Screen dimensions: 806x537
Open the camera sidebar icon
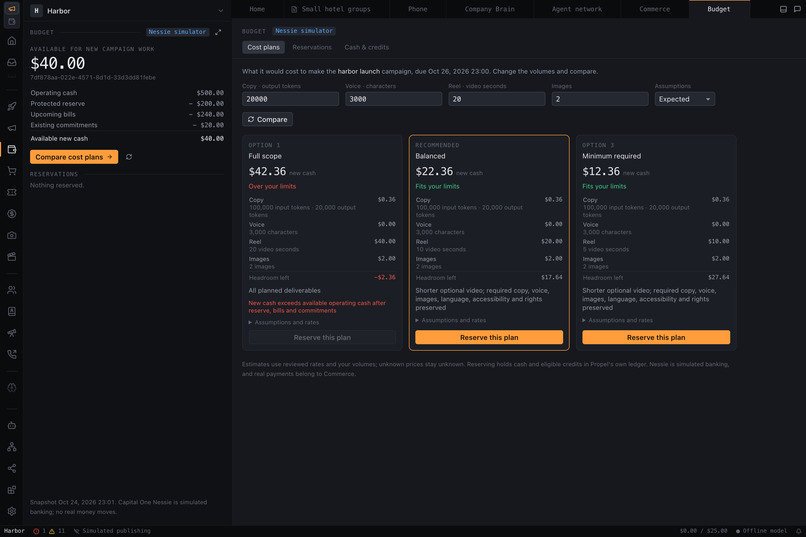point(11,235)
